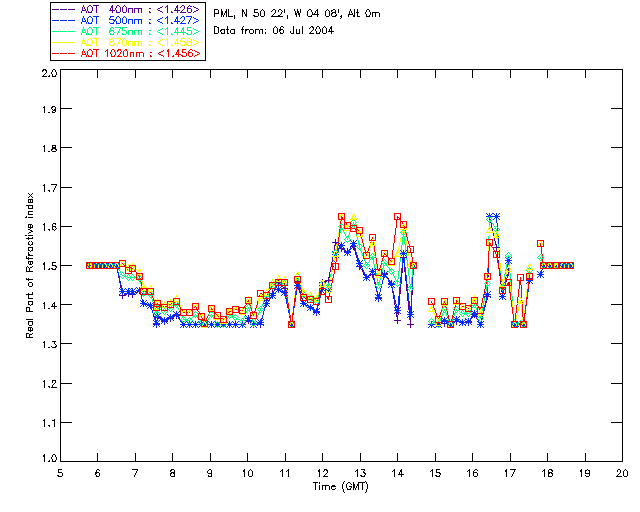Click the hour 14 label on time axis
Viewport: 640px width, 512px height.
pyautogui.click(x=398, y=473)
